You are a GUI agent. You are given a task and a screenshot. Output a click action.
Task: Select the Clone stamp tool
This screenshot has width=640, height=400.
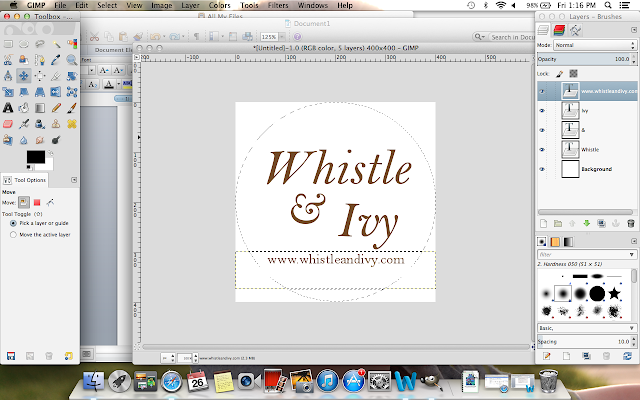point(56,124)
